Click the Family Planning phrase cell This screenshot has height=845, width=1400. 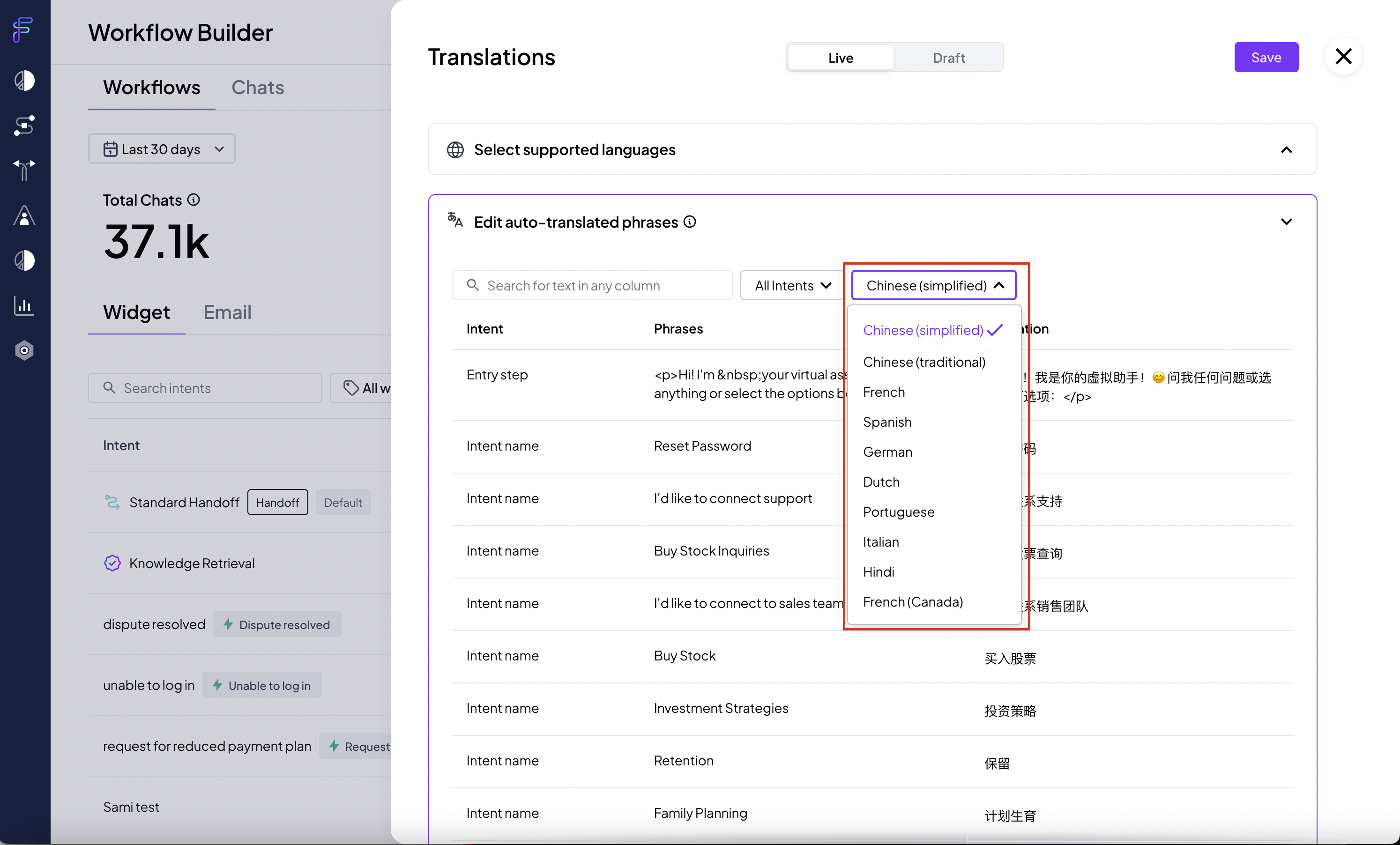pos(700,814)
